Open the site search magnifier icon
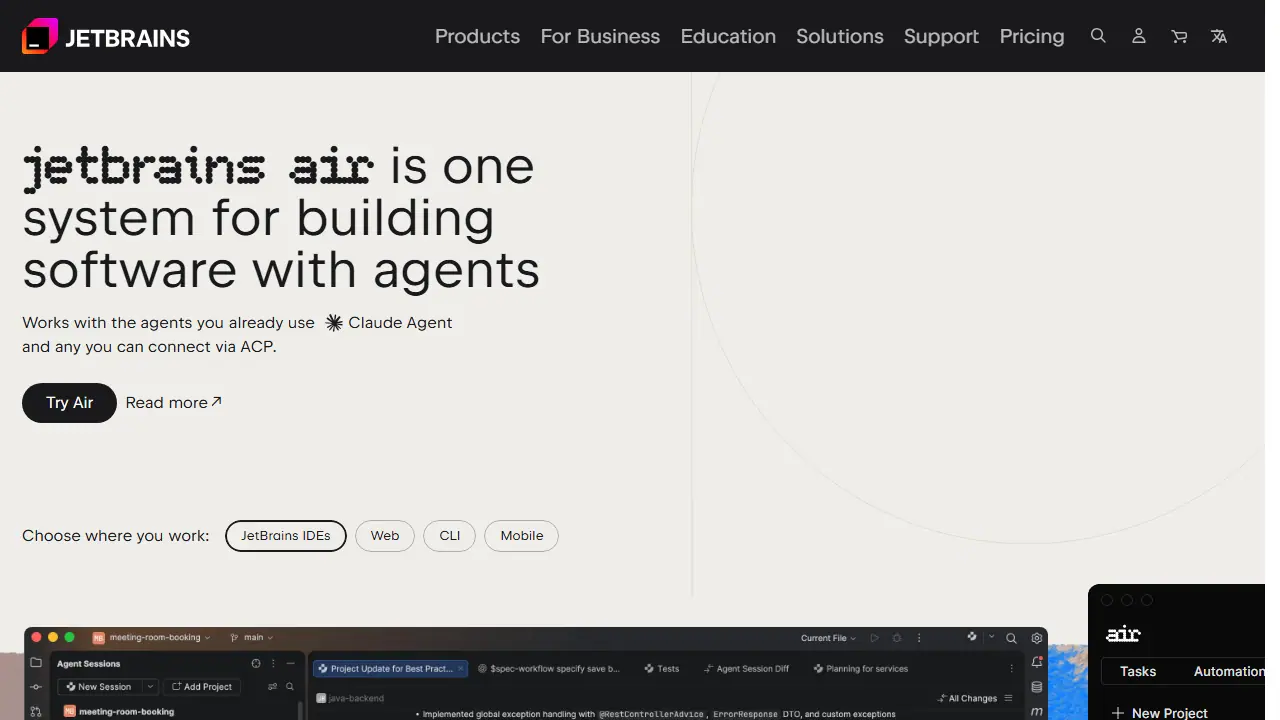The width and height of the screenshot is (1280, 720). pos(1098,36)
